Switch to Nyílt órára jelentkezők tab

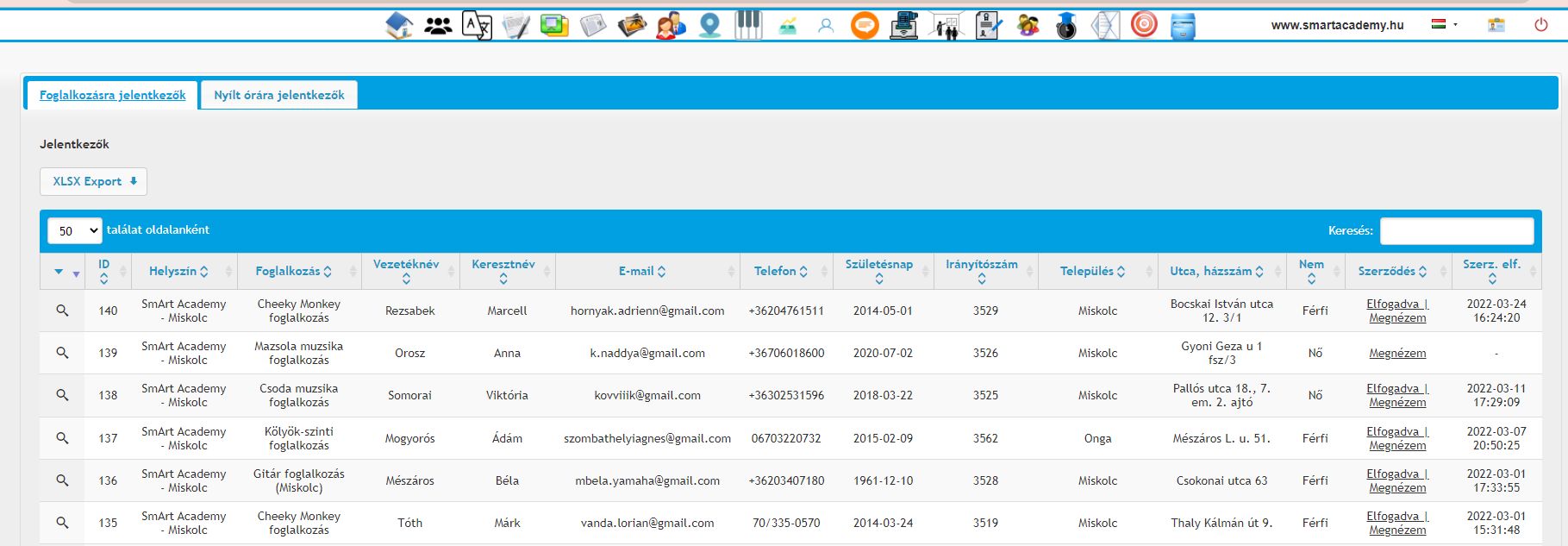coord(279,95)
